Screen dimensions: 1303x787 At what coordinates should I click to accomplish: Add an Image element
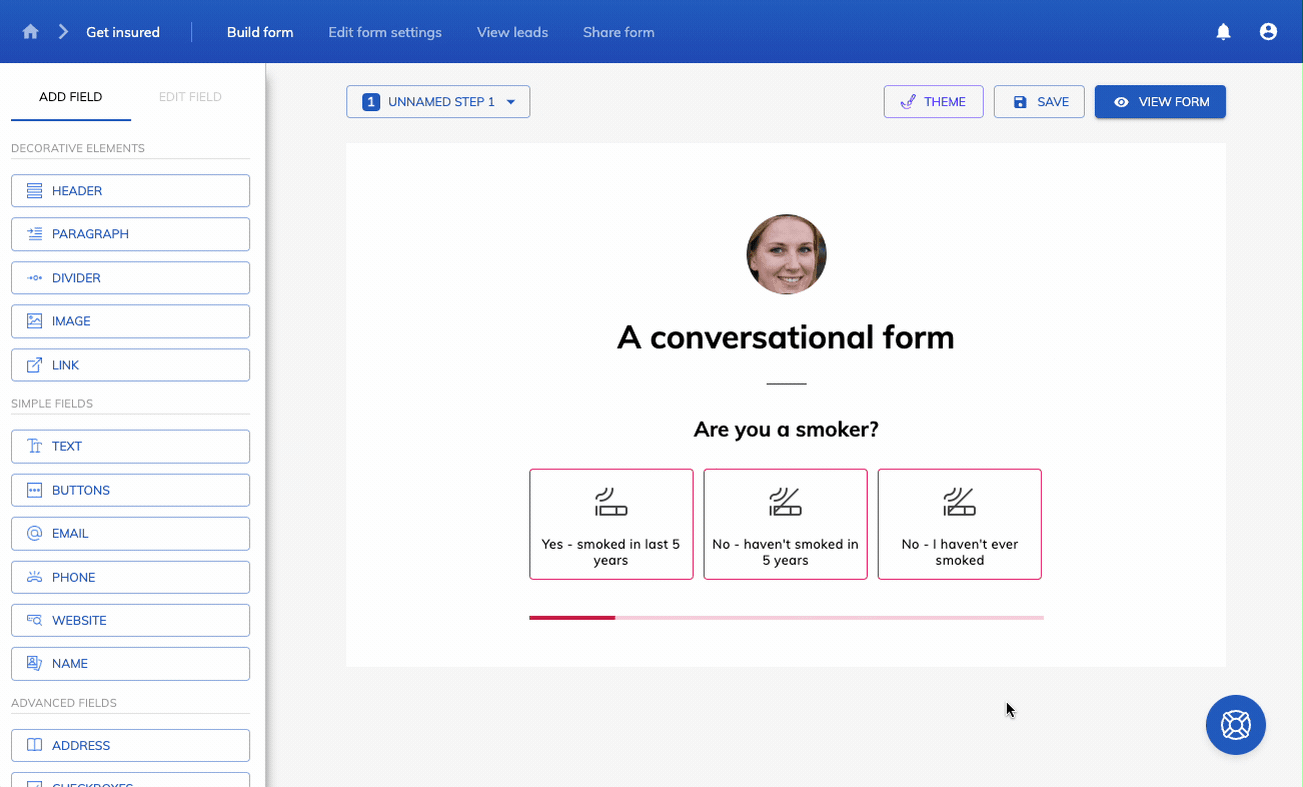(130, 322)
